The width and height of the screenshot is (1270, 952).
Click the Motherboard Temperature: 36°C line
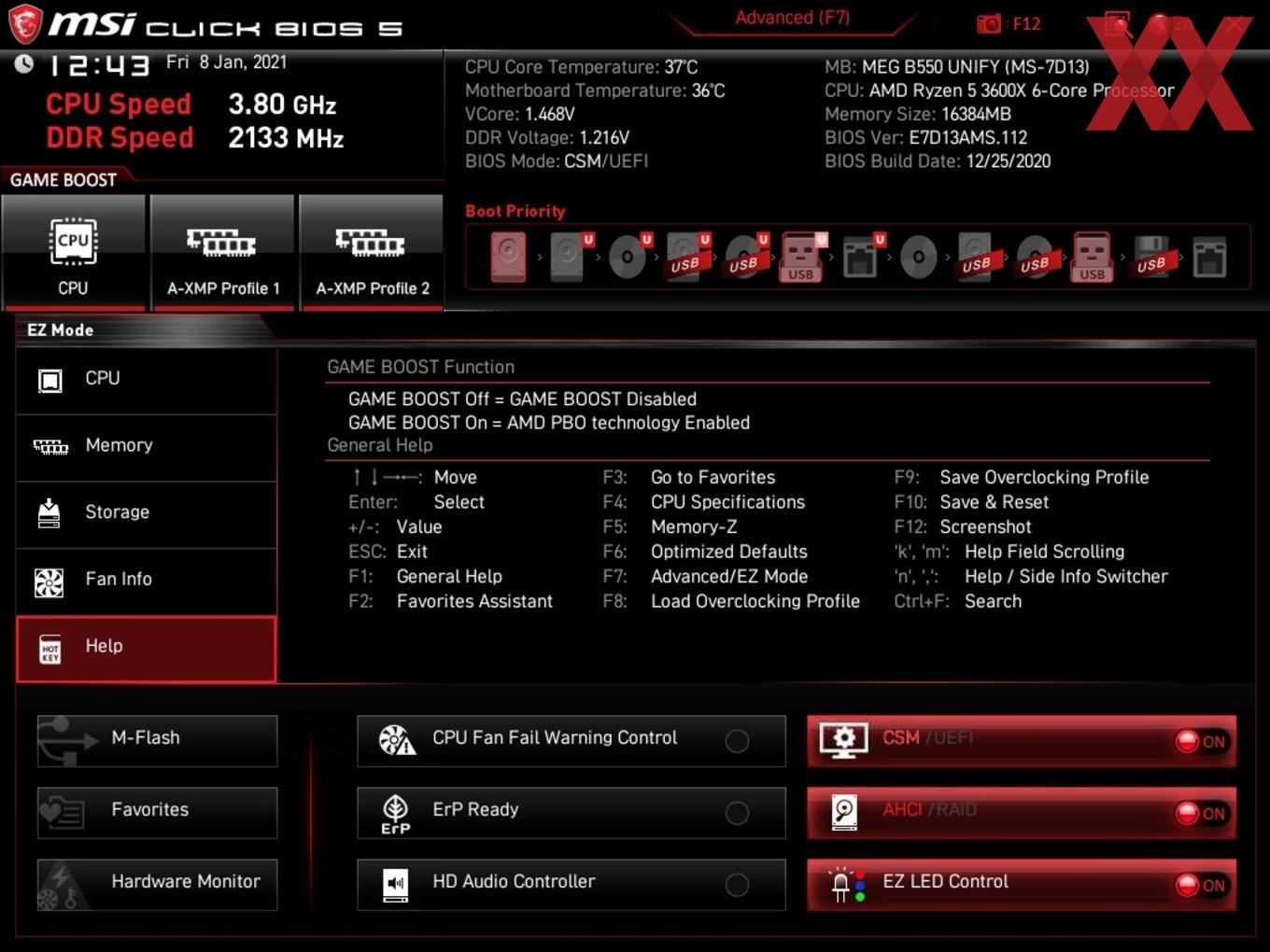pos(595,91)
